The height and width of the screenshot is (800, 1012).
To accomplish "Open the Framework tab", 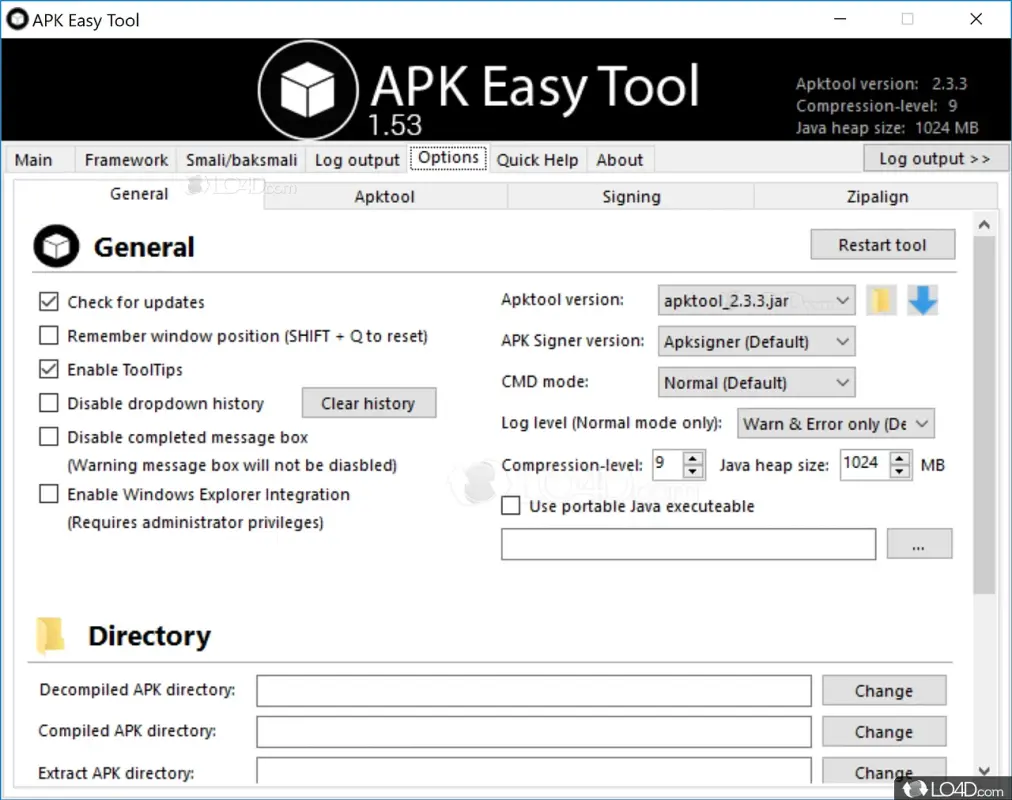I will click(x=126, y=160).
